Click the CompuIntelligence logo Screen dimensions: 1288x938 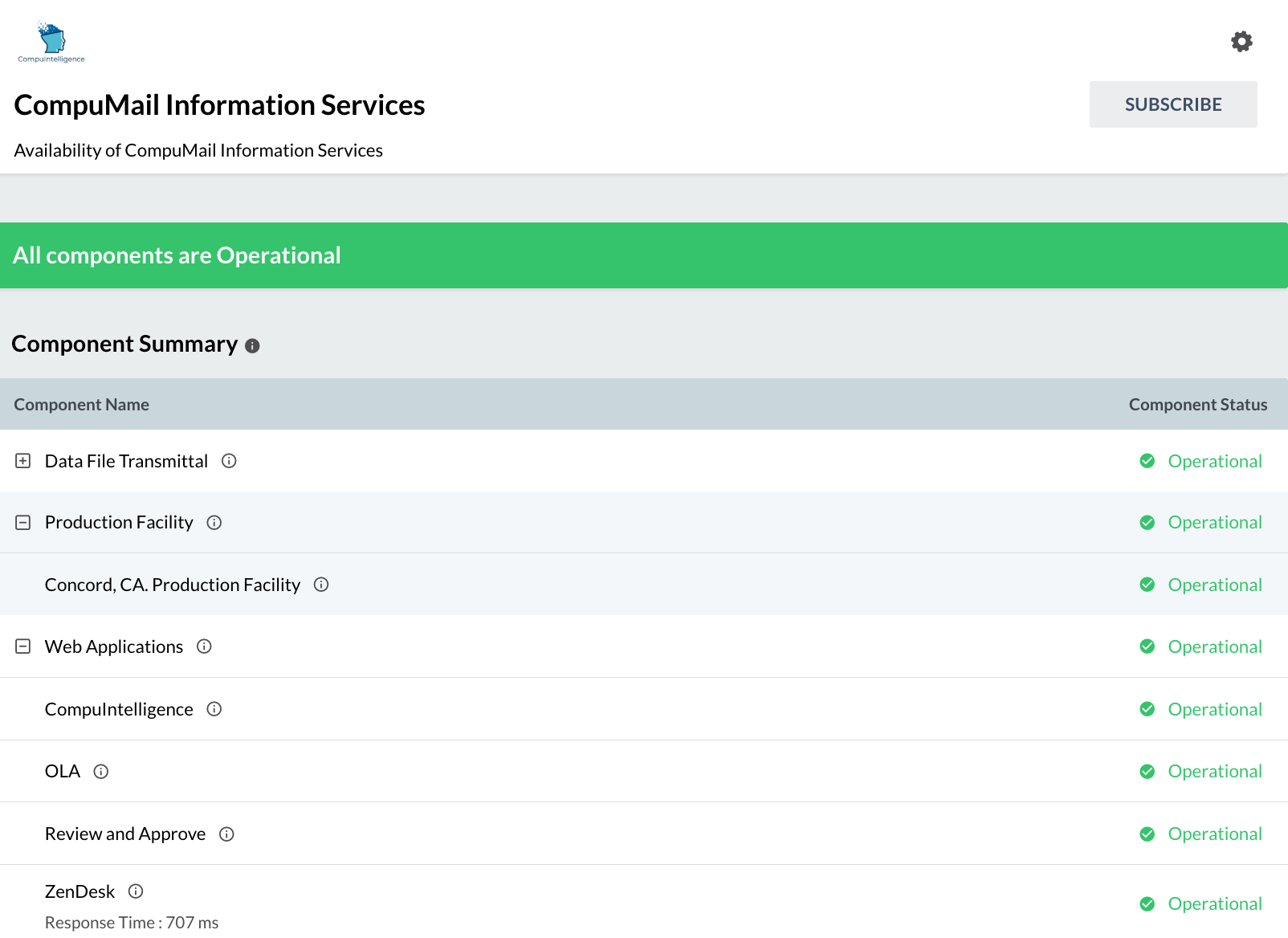[x=51, y=43]
